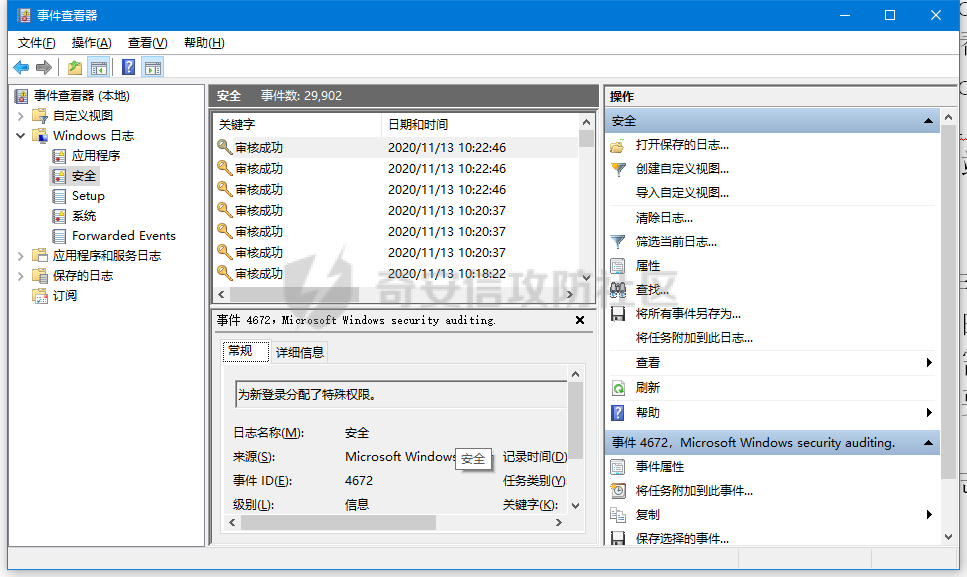
Task: Click the 查找 binoculars icon
Action: pos(618,290)
